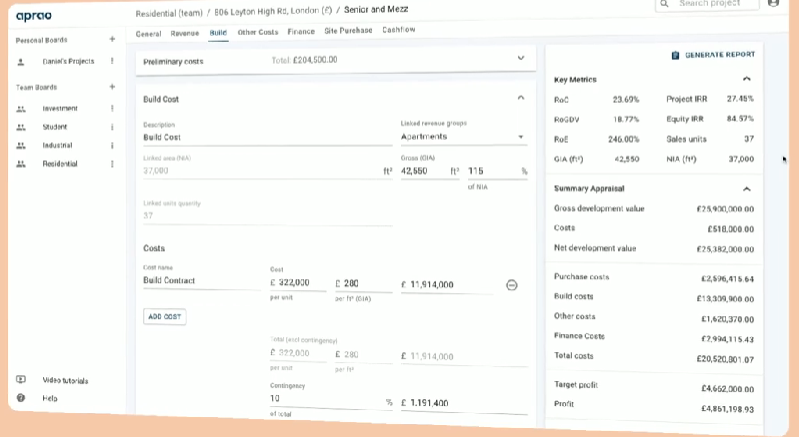The width and height of the screenshot is (799, 437).
Task: Click the add Personal Boards plus icon
Action: click(x=112, y=40)
